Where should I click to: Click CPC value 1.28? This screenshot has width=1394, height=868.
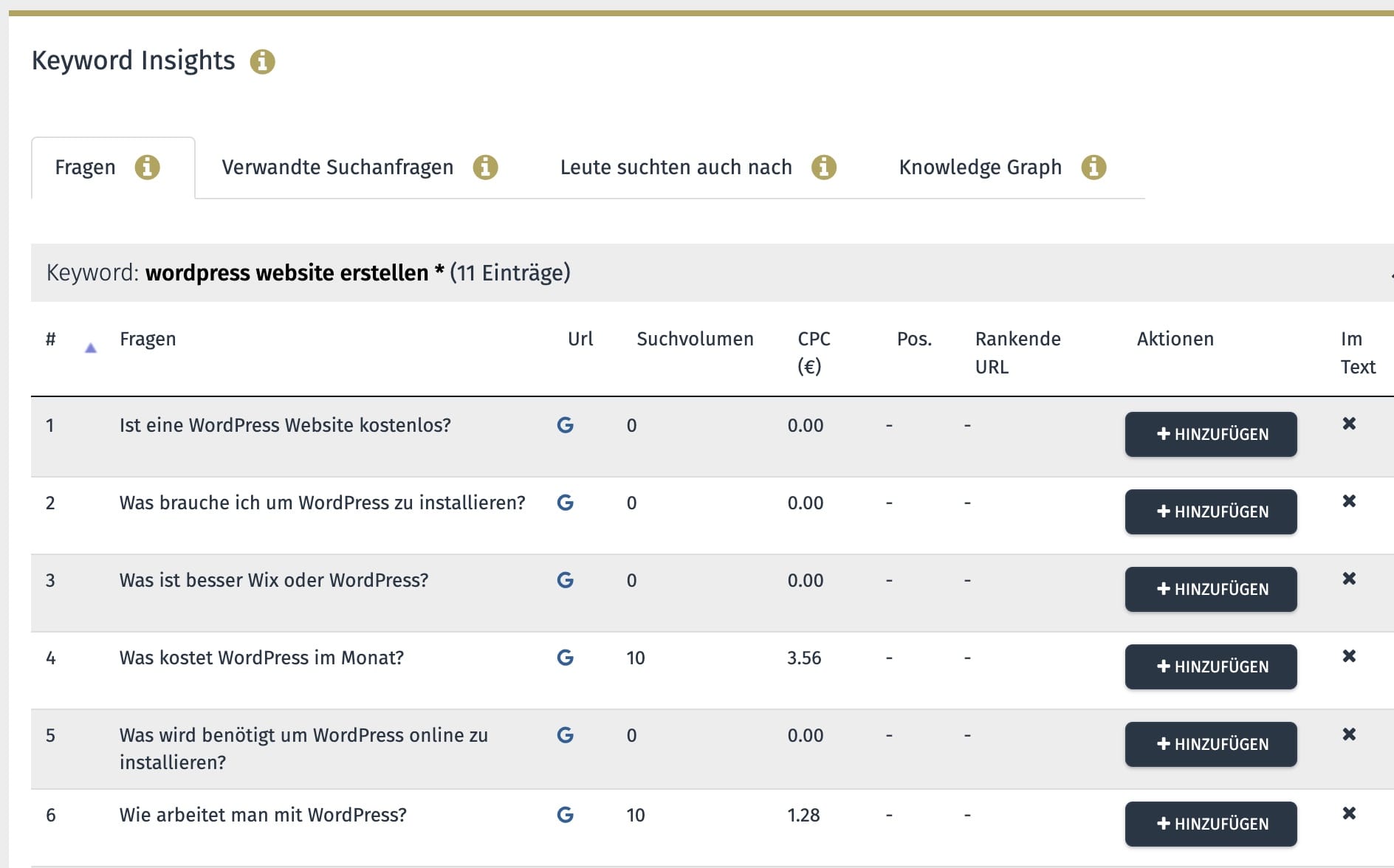pyautogui.click(x=803, y=815)
